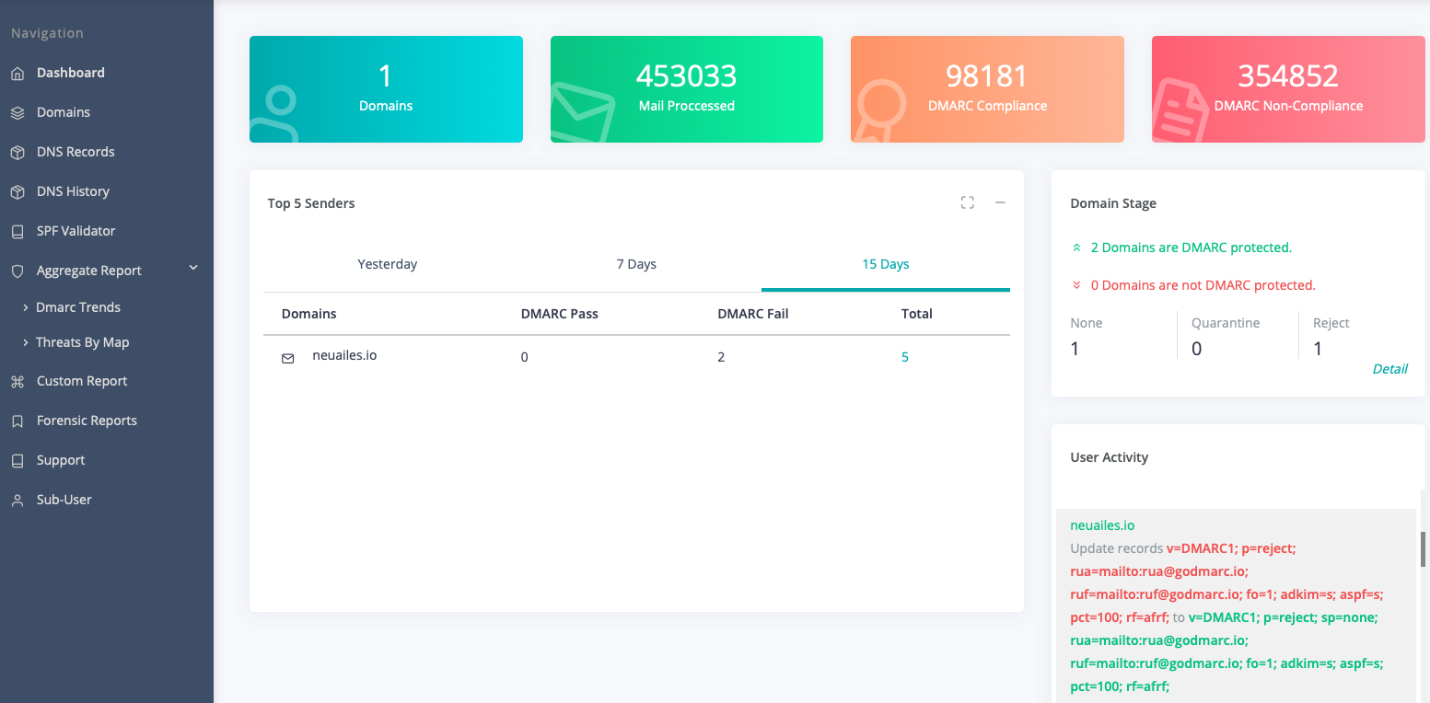Click the Sub-User person icon
Image resolution: width=1430 pixels, height=703 pixels.
pyautogui.click(x=17, y=500)
